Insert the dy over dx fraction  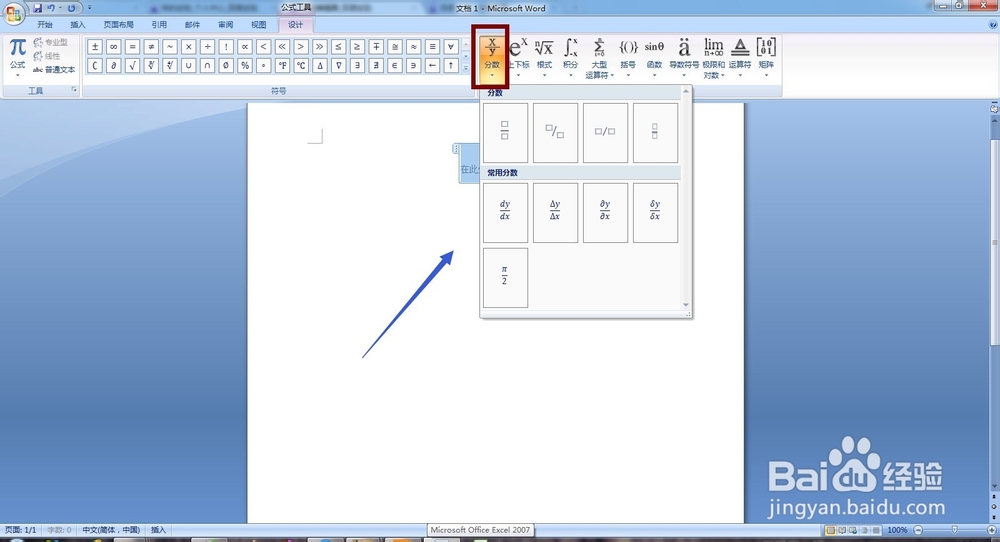pyautogui.click(x=505, y=213)
